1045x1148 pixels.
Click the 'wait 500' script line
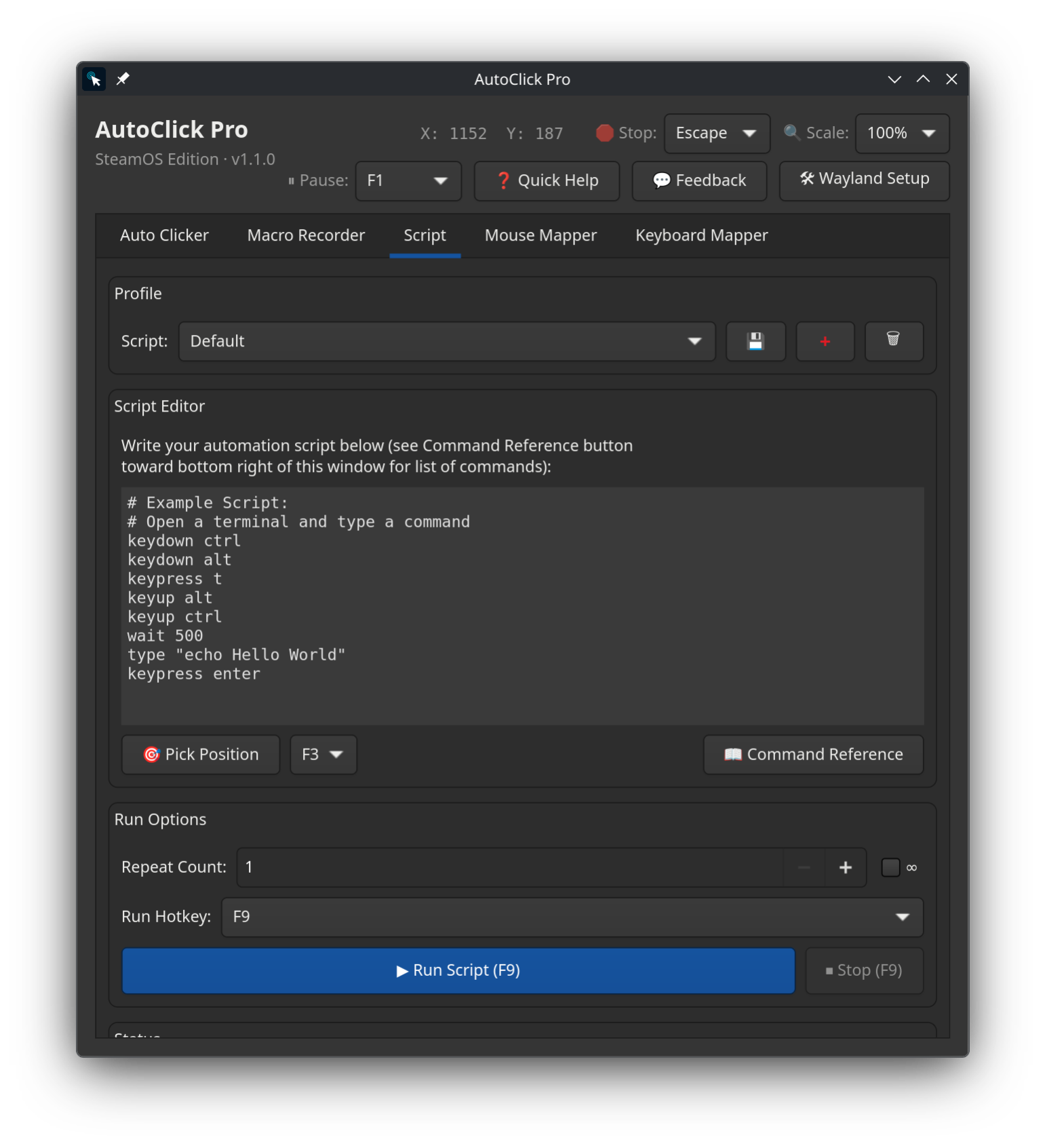coord(165,636)
